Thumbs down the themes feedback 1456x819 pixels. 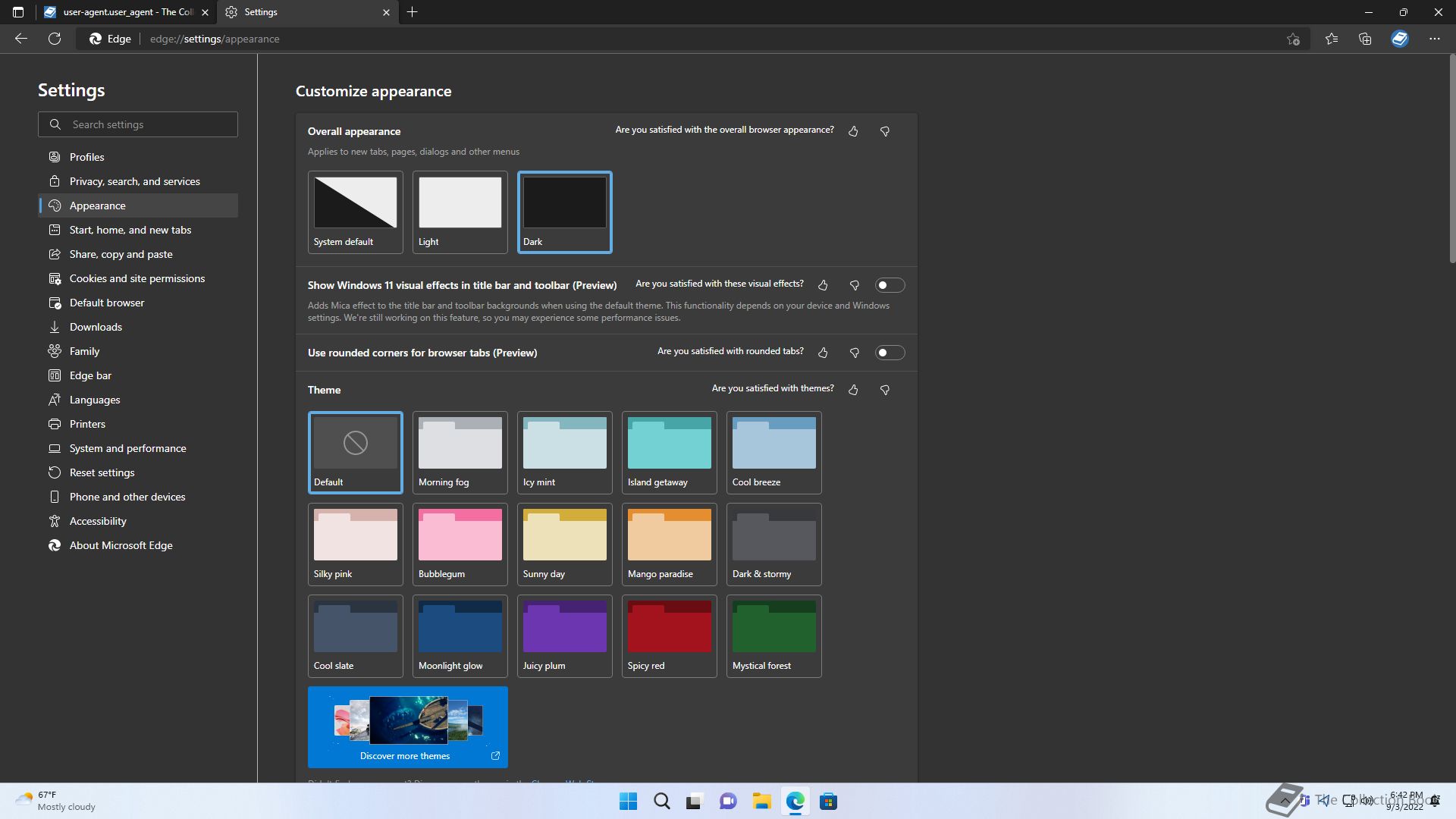point(885,390)
